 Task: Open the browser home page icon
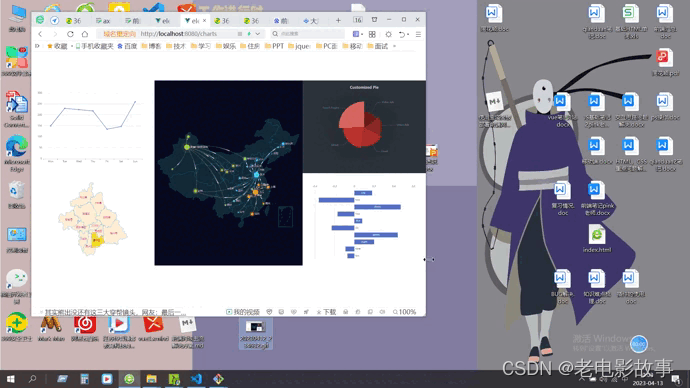click(85, 34)
